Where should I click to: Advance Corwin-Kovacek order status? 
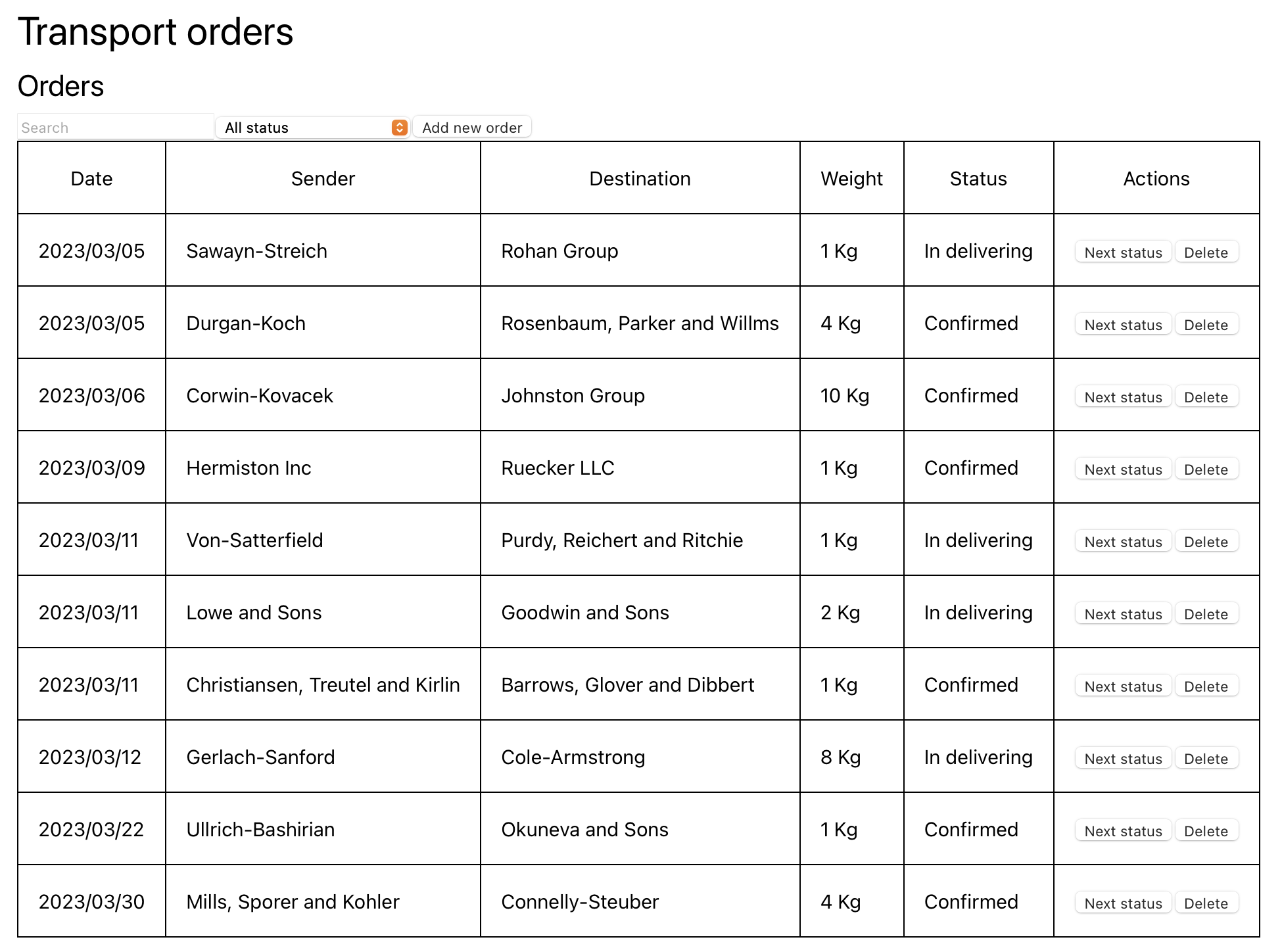(x=1123, y=397)
